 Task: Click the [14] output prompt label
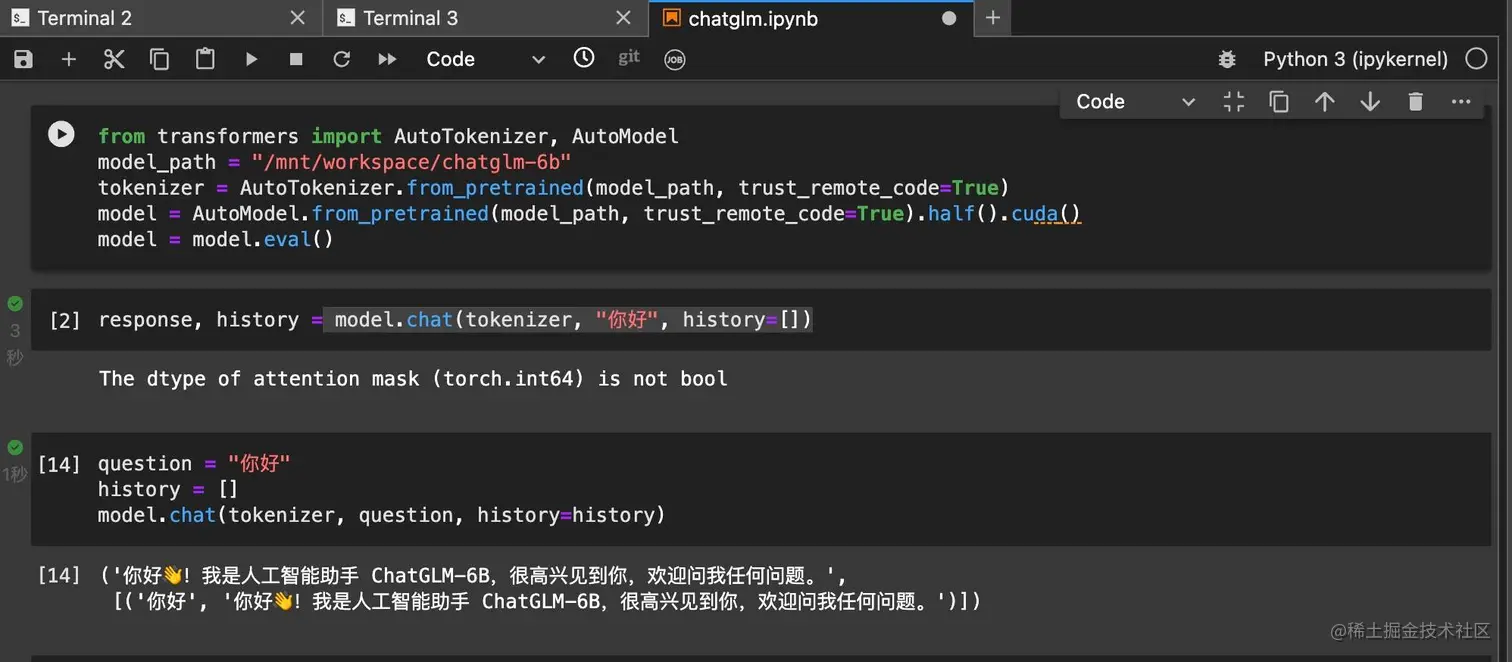(x=59, y=575)
